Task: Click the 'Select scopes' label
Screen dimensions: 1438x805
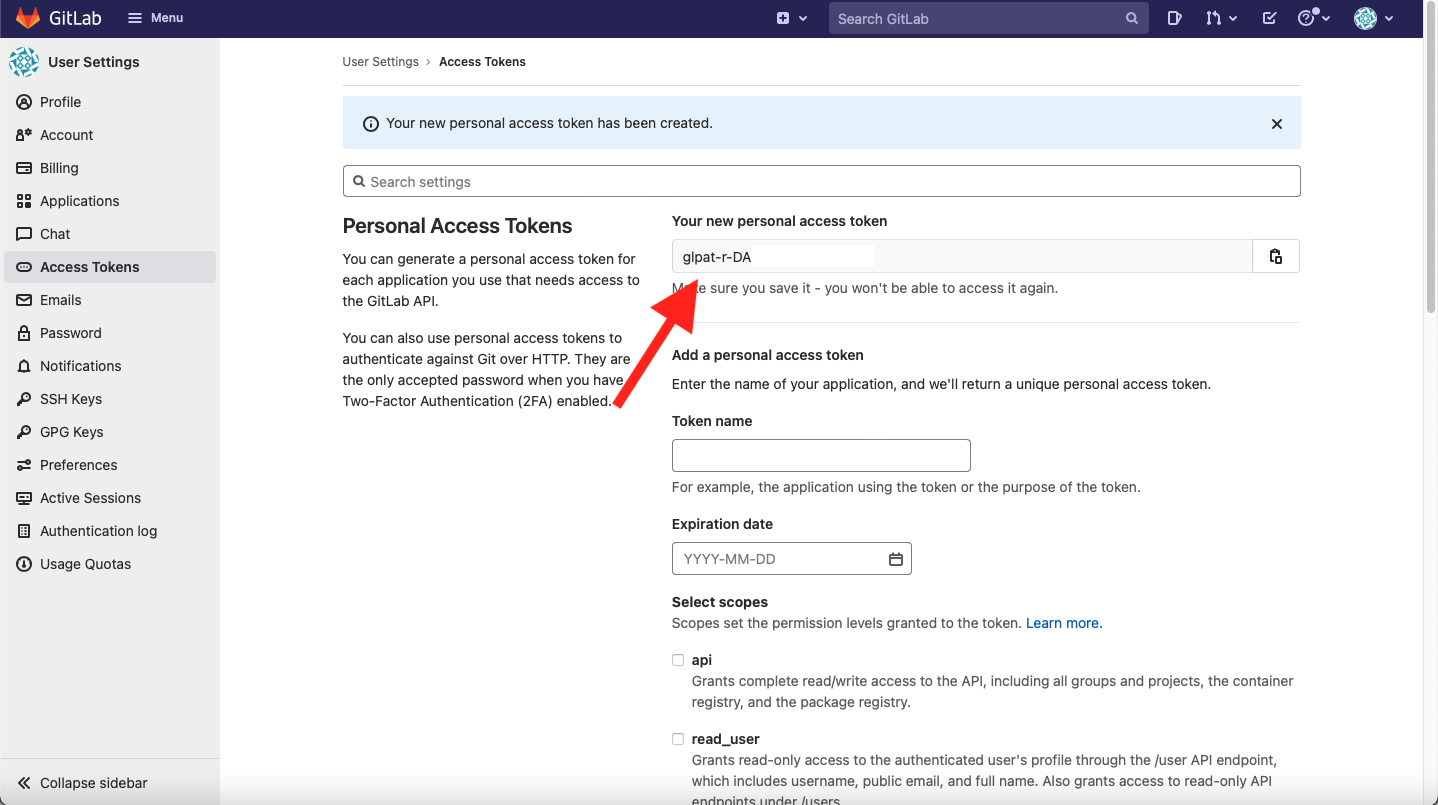Action: [x=720, y=602]
